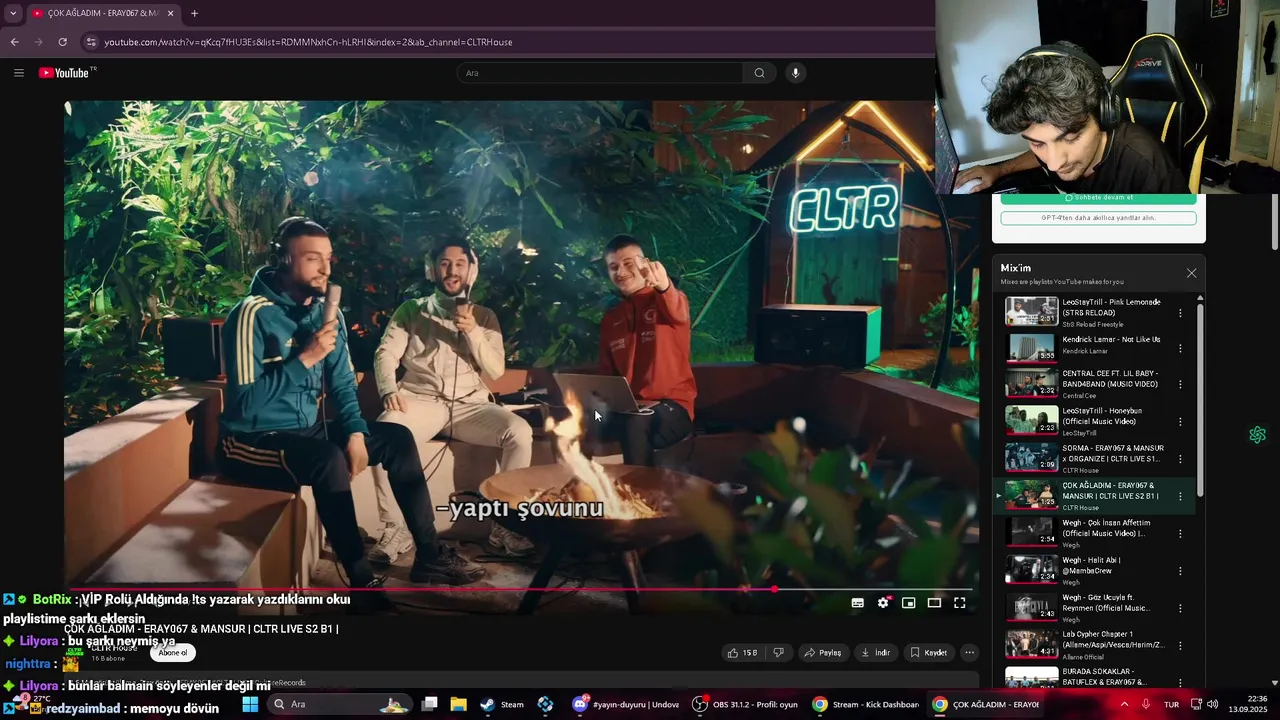Reload the page with the browser refresh button
This screenshot has height=720, width=1280.
click(x=62, y=42)
